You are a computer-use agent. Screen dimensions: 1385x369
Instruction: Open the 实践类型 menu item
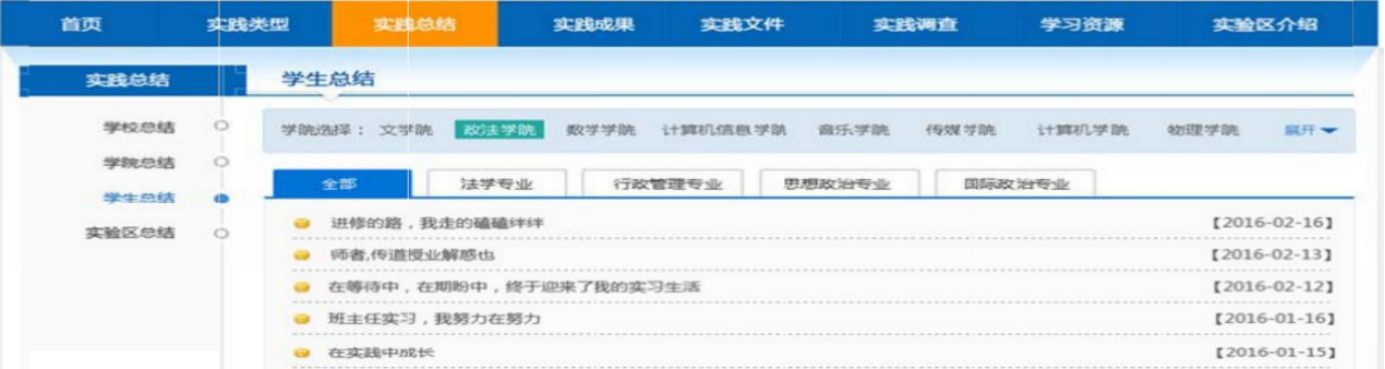(248, 24)
